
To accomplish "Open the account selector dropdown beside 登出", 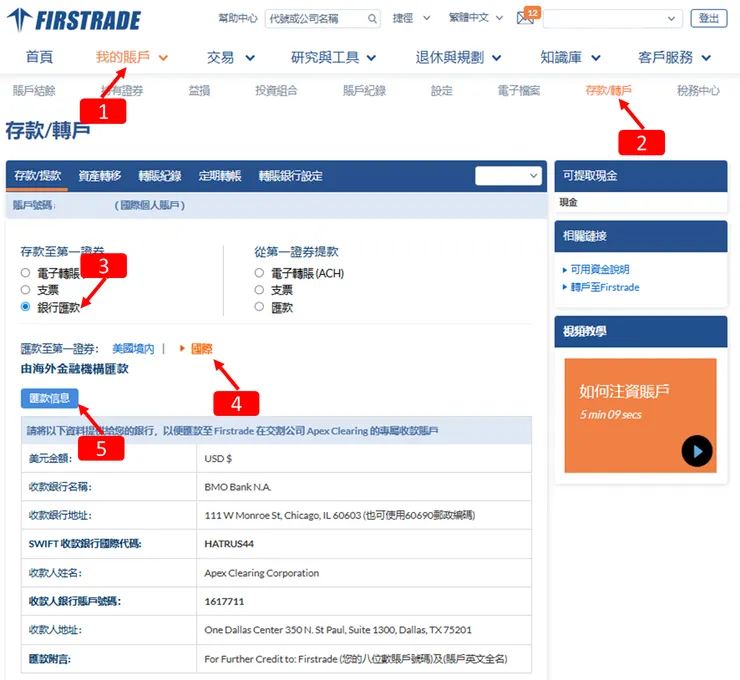I will point(613,19).
